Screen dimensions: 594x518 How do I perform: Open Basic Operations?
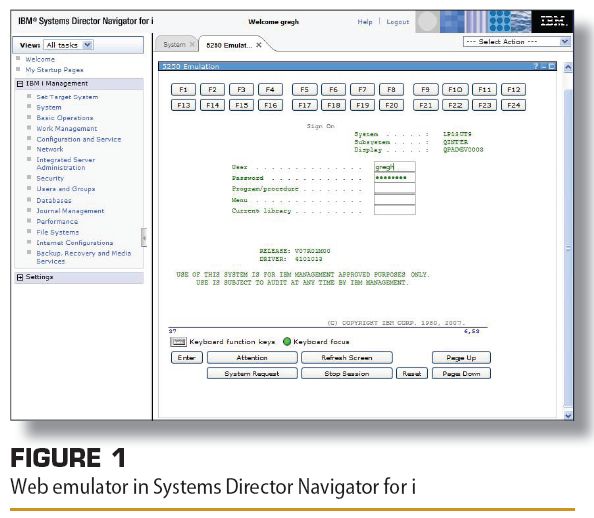[x=65, y=118]
